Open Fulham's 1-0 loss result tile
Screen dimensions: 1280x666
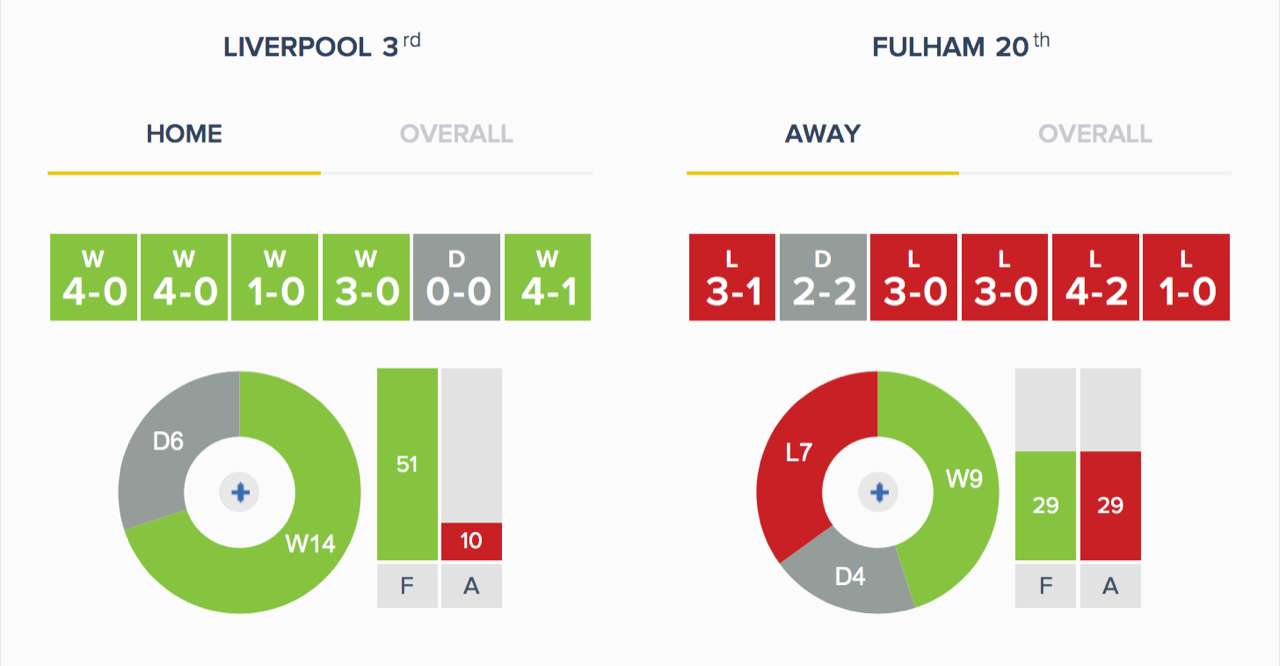(1186, 277)
